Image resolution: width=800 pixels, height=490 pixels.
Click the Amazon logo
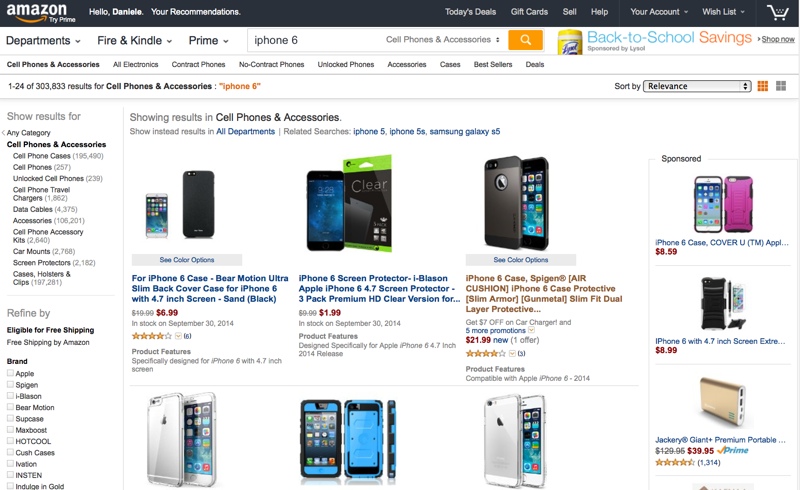[x=37, y=12]
